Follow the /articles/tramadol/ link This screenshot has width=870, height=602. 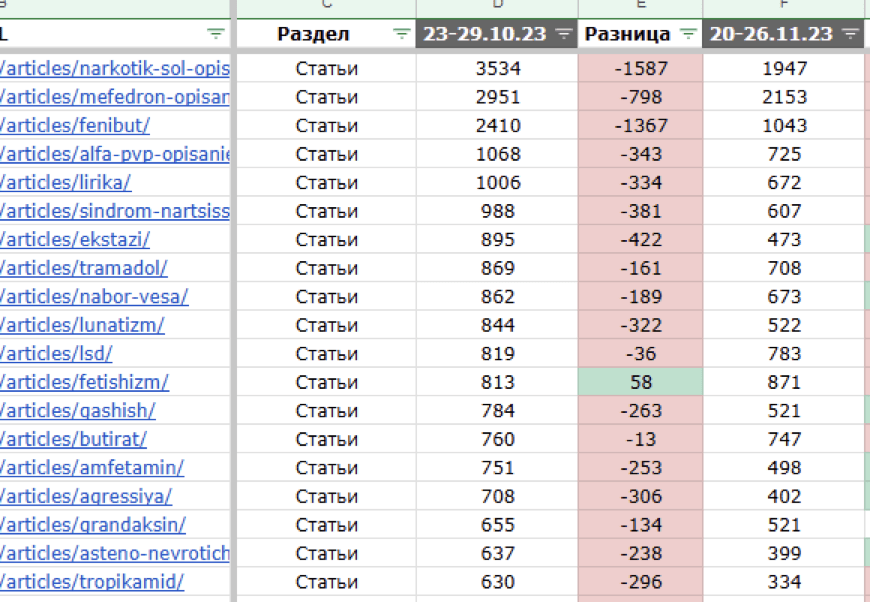(84, 268)
